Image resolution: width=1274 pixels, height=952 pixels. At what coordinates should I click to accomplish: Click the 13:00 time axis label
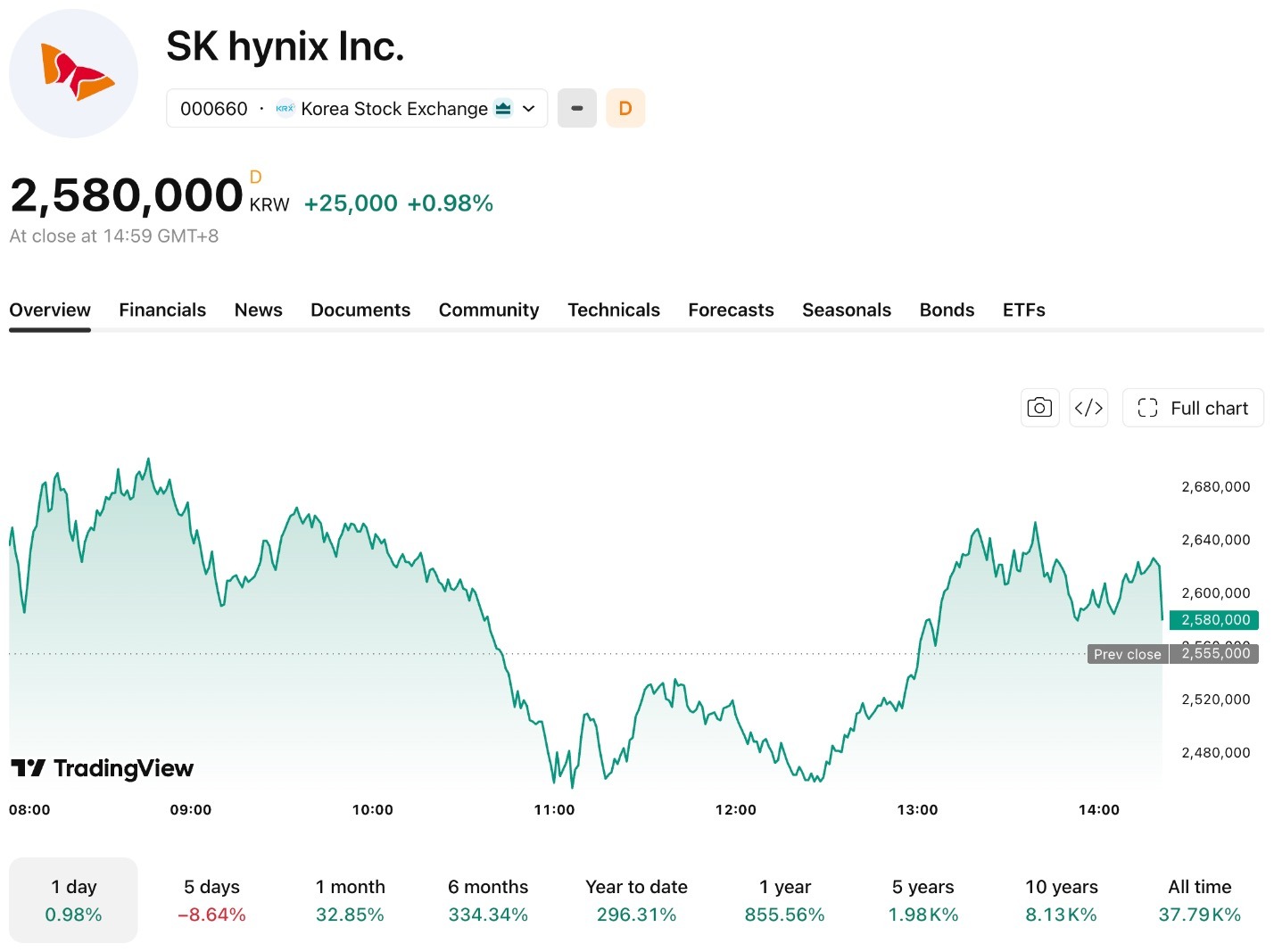click(x=917, y=810)
